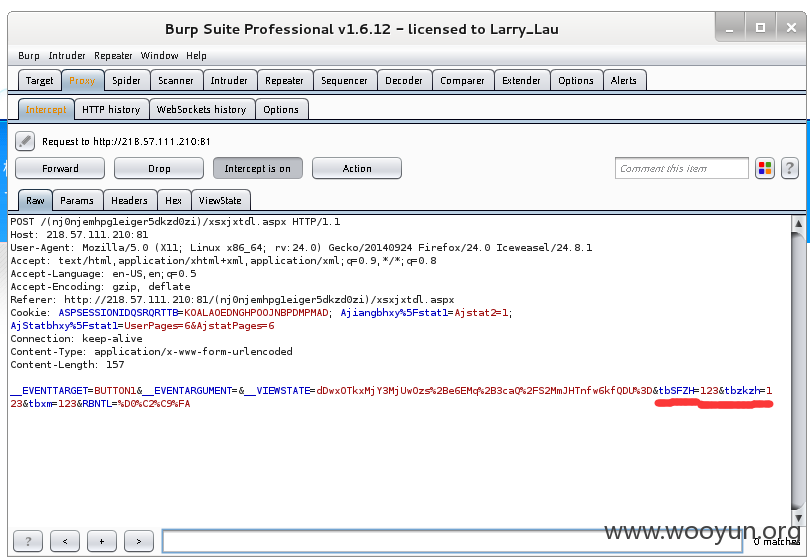Switch to the Decoder tab

coord(404,81)
